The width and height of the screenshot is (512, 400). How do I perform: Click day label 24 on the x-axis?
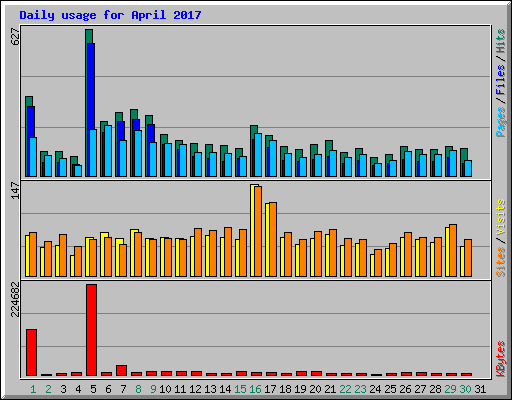(375, 389)
